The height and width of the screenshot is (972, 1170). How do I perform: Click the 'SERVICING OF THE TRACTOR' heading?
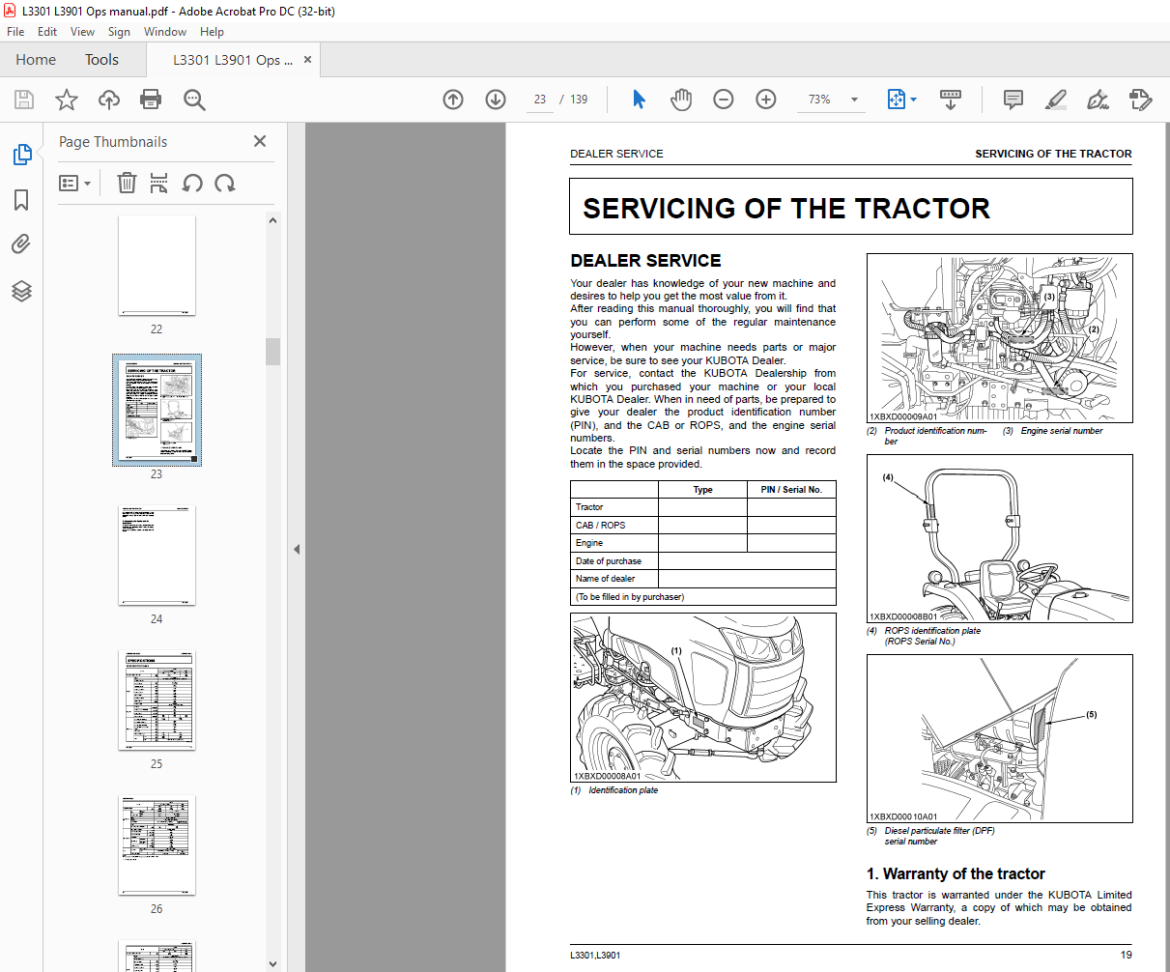point(786,208)
